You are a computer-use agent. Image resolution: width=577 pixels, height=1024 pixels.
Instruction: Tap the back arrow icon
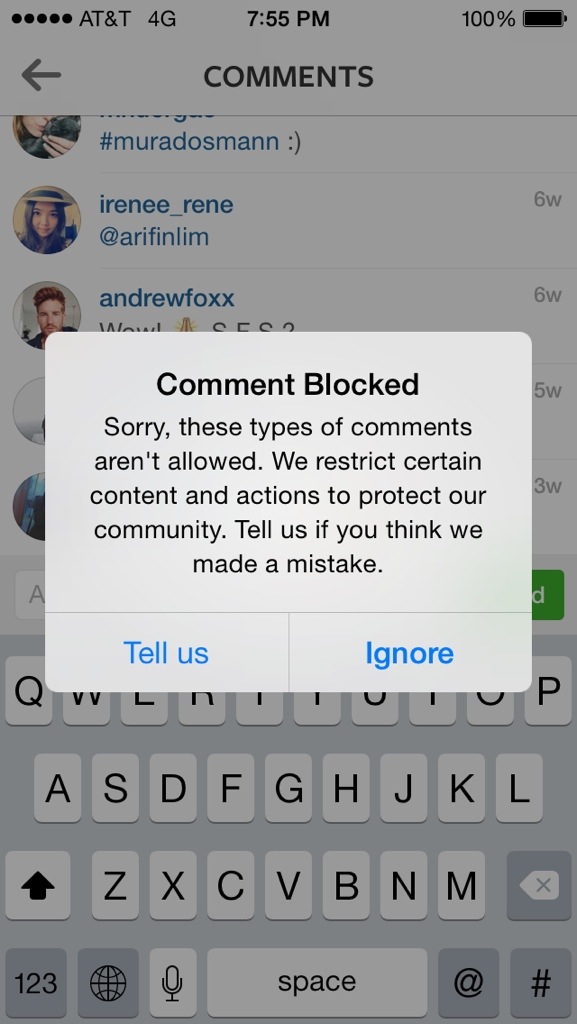pyautogui.click(x=40, y=76)
